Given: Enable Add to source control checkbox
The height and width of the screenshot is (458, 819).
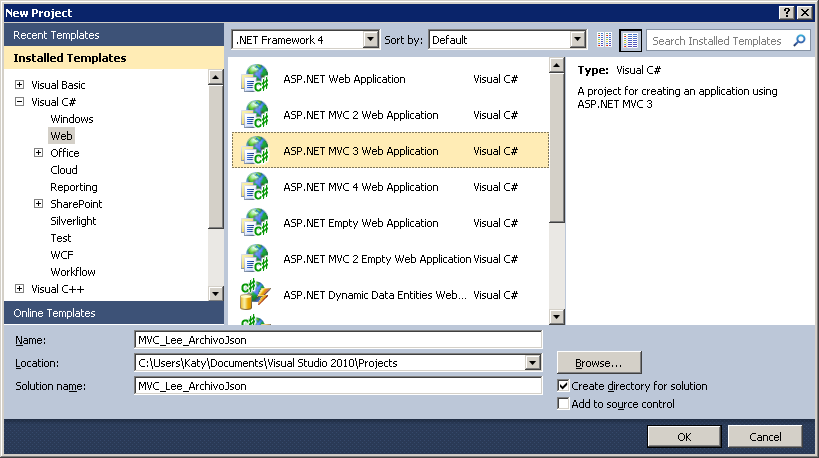Looking at the screenshot, I should [x=563, y=404].
